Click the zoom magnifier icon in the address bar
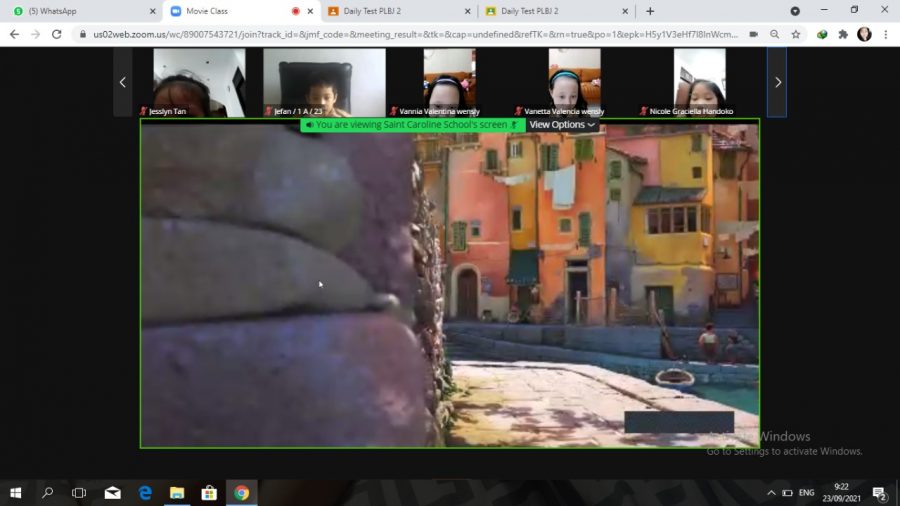This screenshot has width=900, height=506. (775, 34)
